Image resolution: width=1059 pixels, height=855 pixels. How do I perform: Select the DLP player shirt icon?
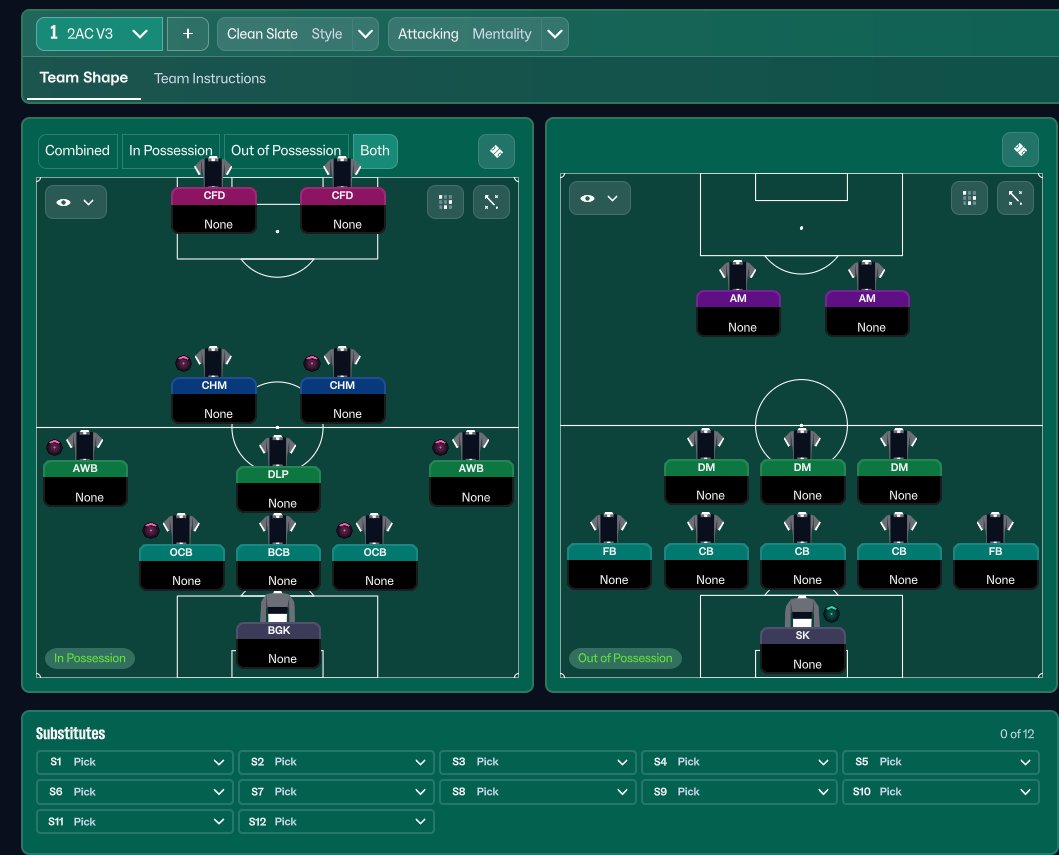278,450
